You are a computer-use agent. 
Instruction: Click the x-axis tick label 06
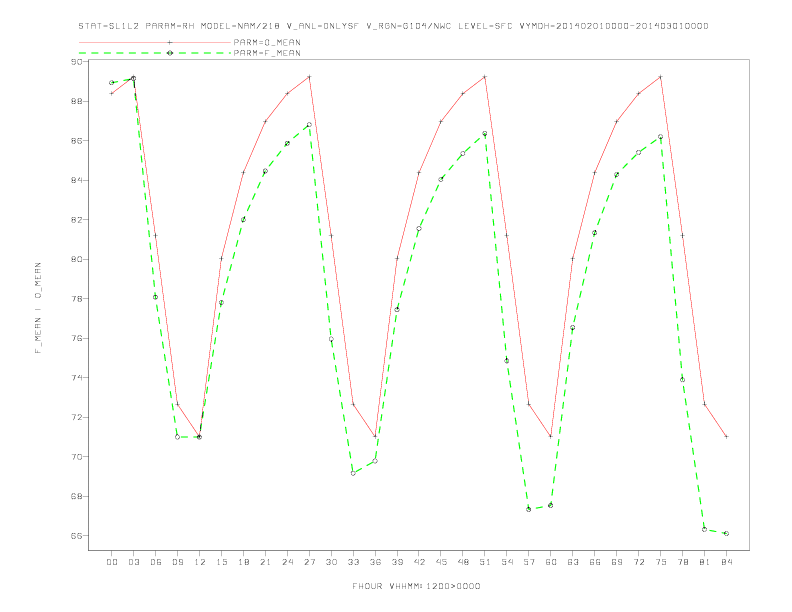click(156, 562)
